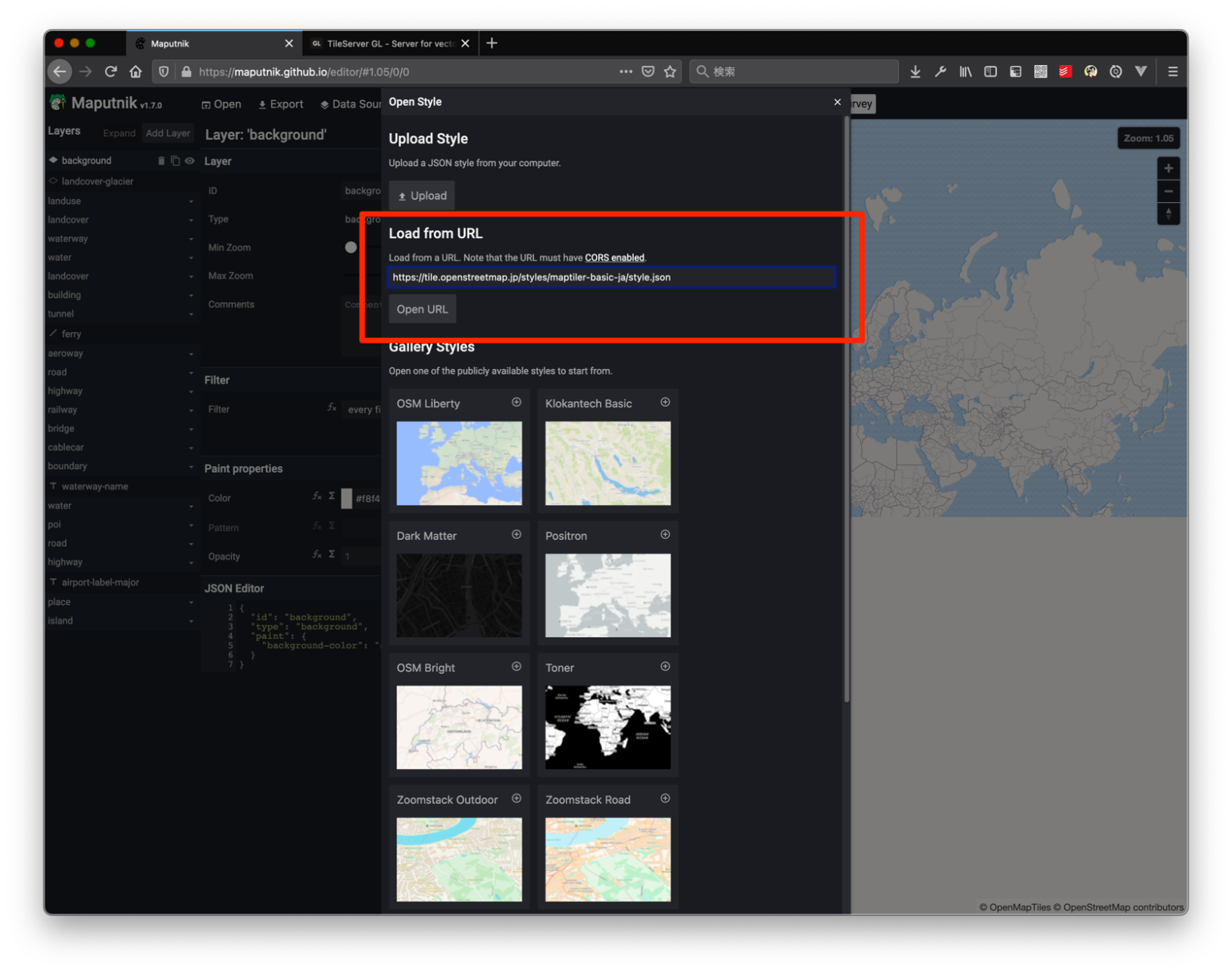Open the Export panel in top toolbar

coord(280,103)
